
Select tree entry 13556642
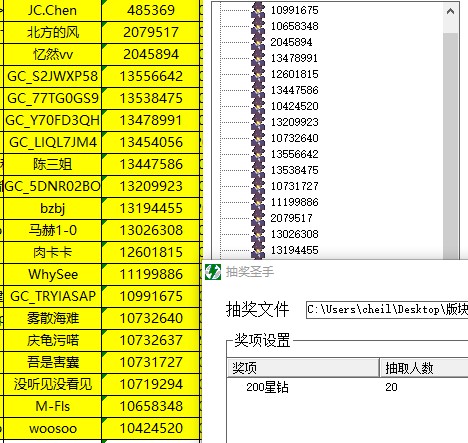point(294,154)
